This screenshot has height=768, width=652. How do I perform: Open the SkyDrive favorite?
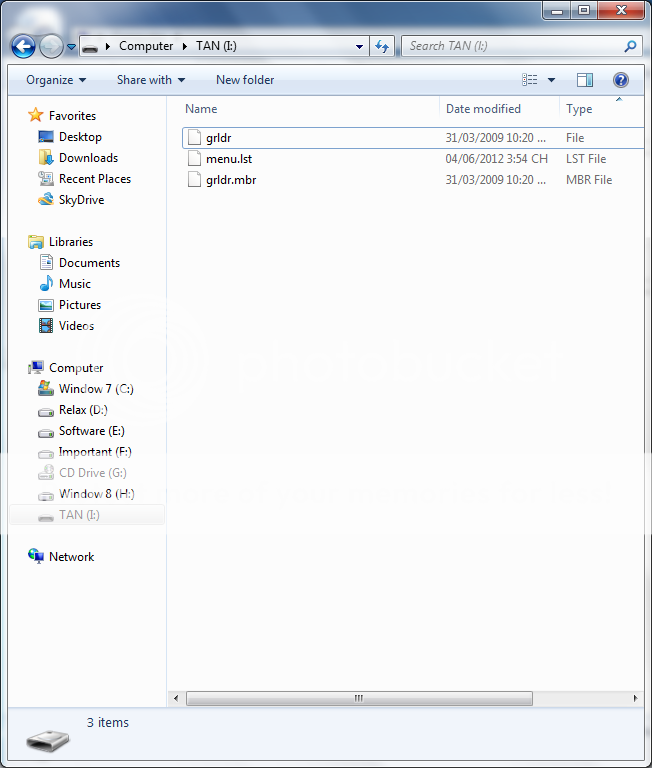(80, 200)
